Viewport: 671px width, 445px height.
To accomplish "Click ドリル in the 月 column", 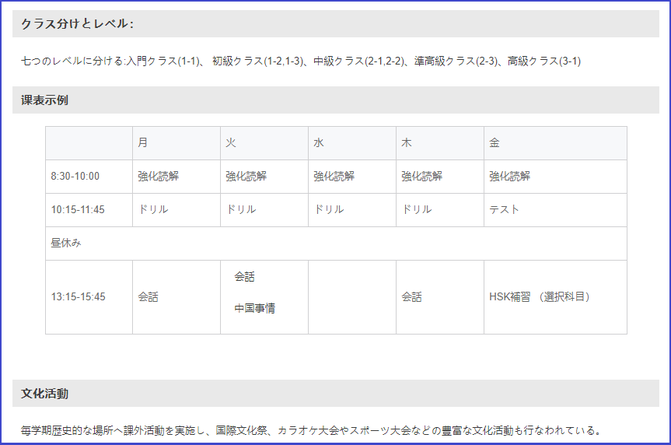I will click(153, 210).
